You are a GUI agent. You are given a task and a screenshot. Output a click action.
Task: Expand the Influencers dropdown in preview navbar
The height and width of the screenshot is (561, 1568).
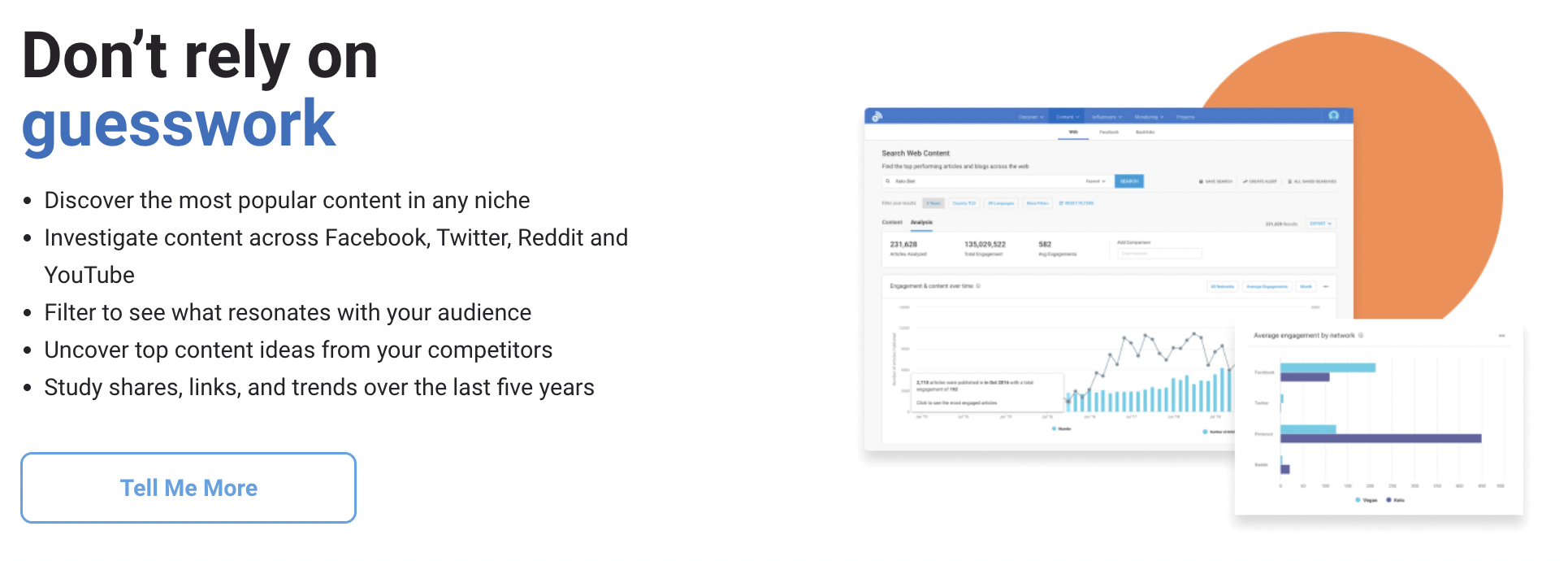[1107, 117]
